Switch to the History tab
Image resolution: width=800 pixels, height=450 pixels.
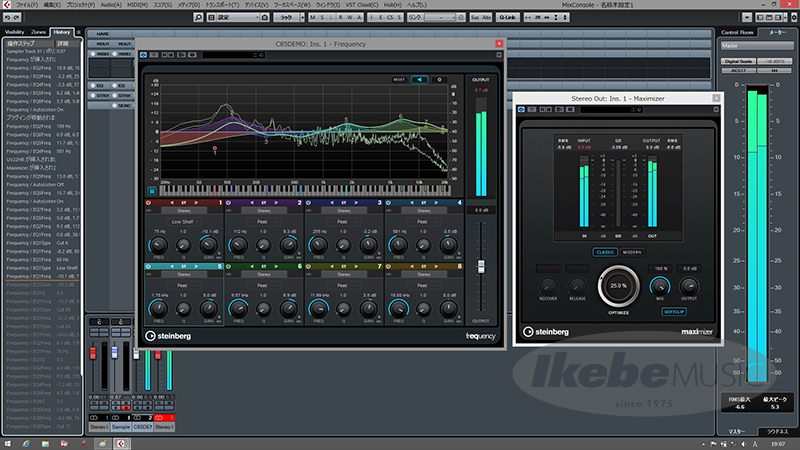pos(62,32)
